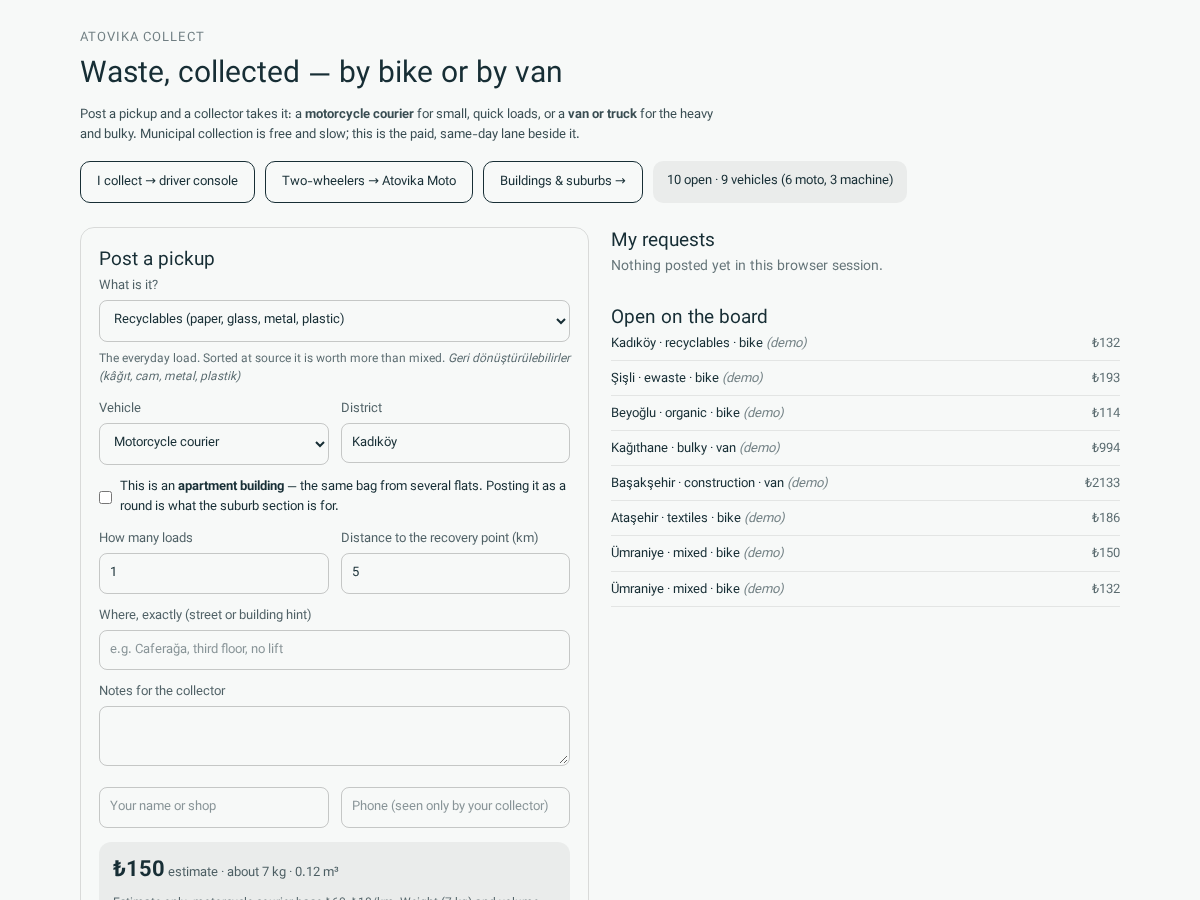Click the ₺150 estimate amount
1200x900 pixels.
[138, 869]
